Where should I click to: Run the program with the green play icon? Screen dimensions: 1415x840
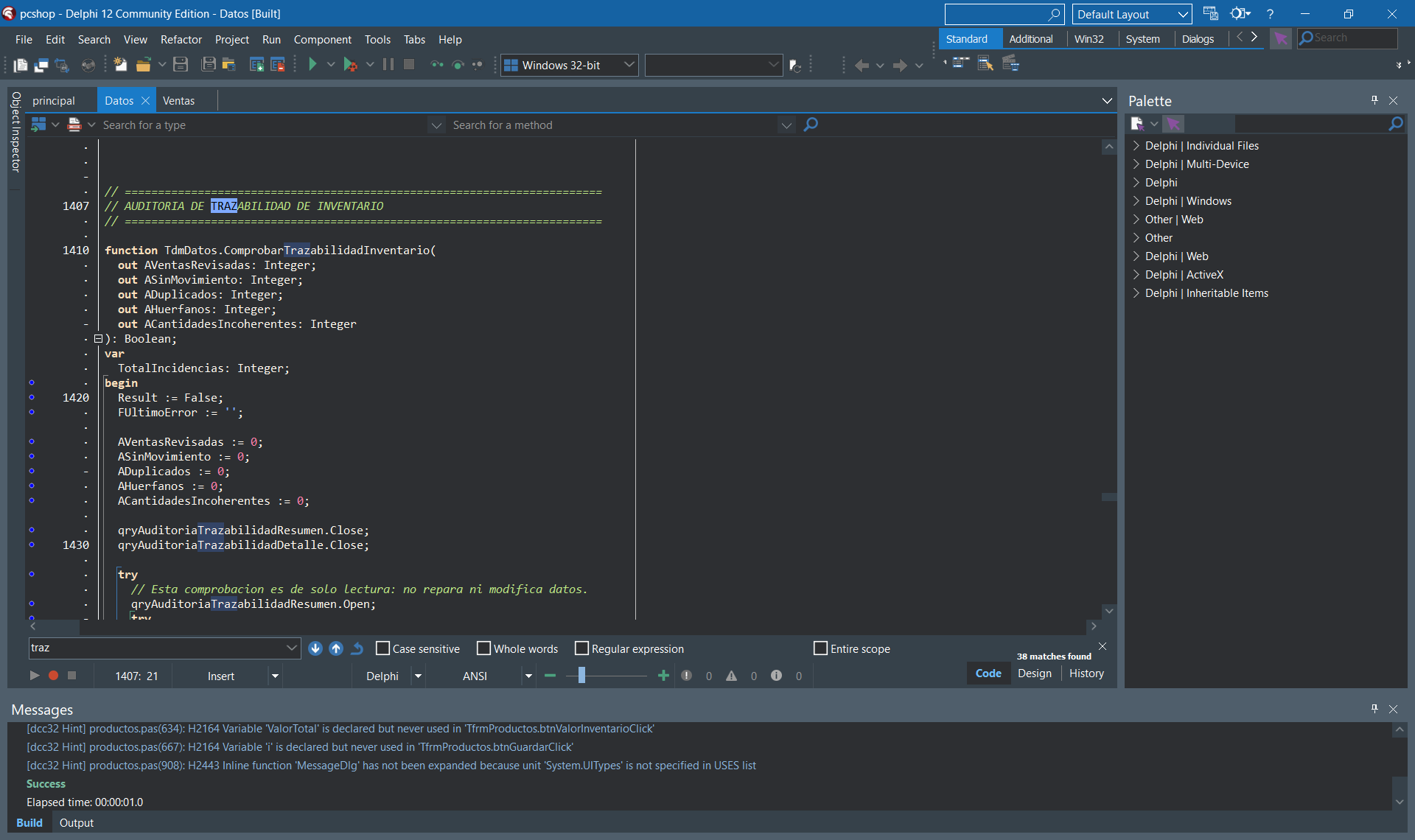(312, 65)
